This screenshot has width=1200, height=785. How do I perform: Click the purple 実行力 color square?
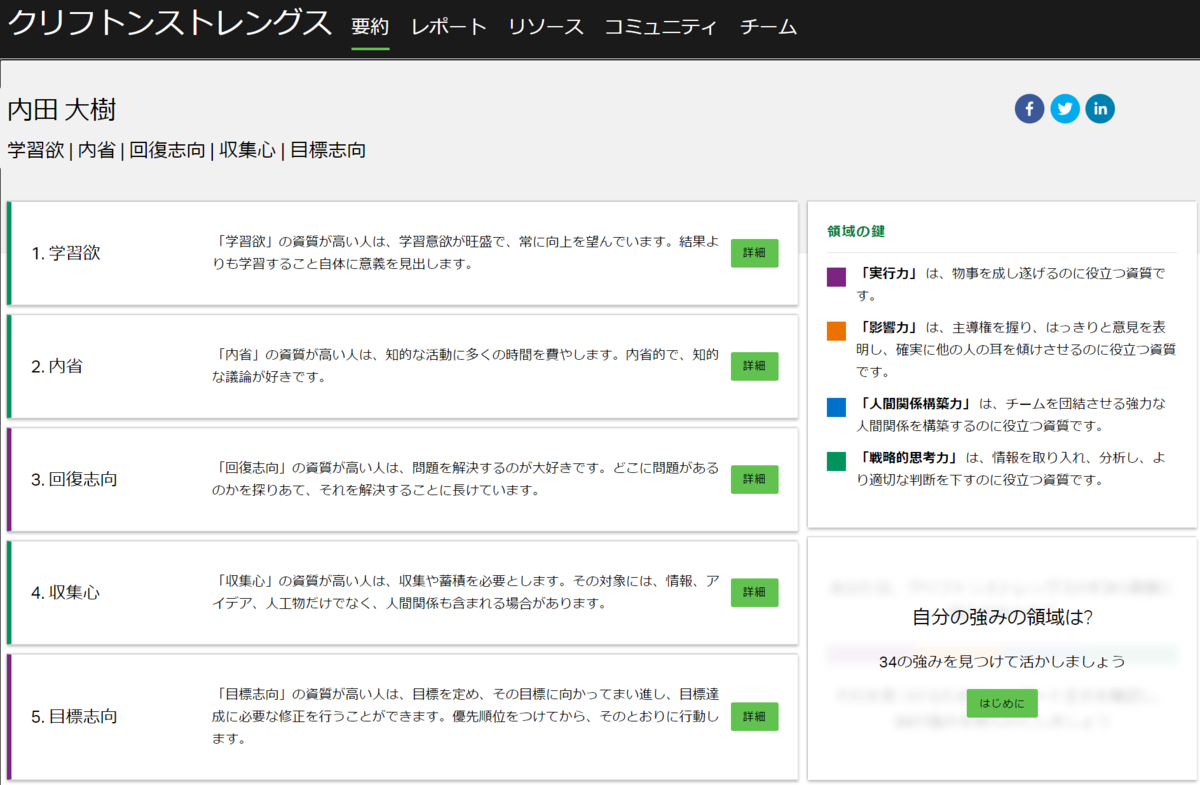837,277
